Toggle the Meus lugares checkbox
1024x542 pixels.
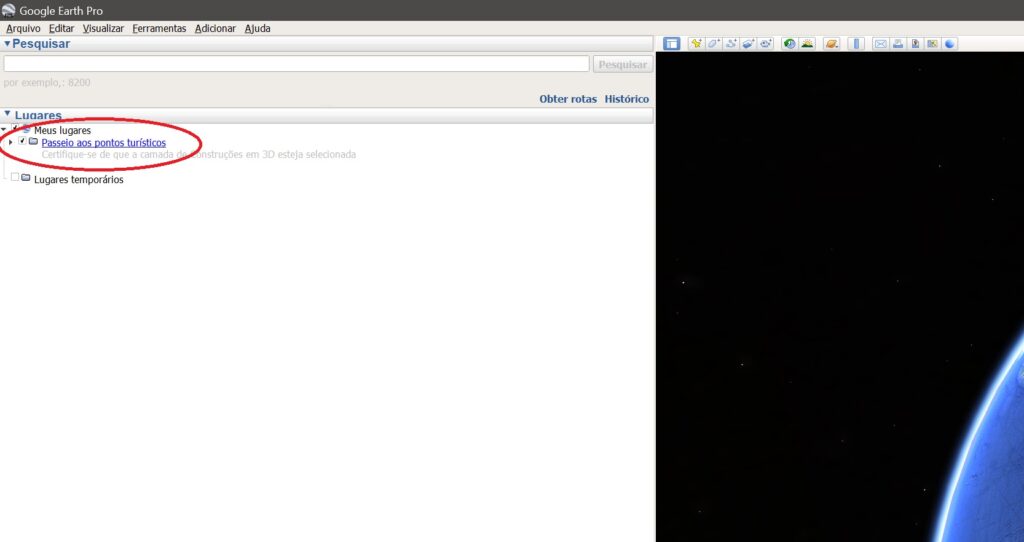point(14,129)
